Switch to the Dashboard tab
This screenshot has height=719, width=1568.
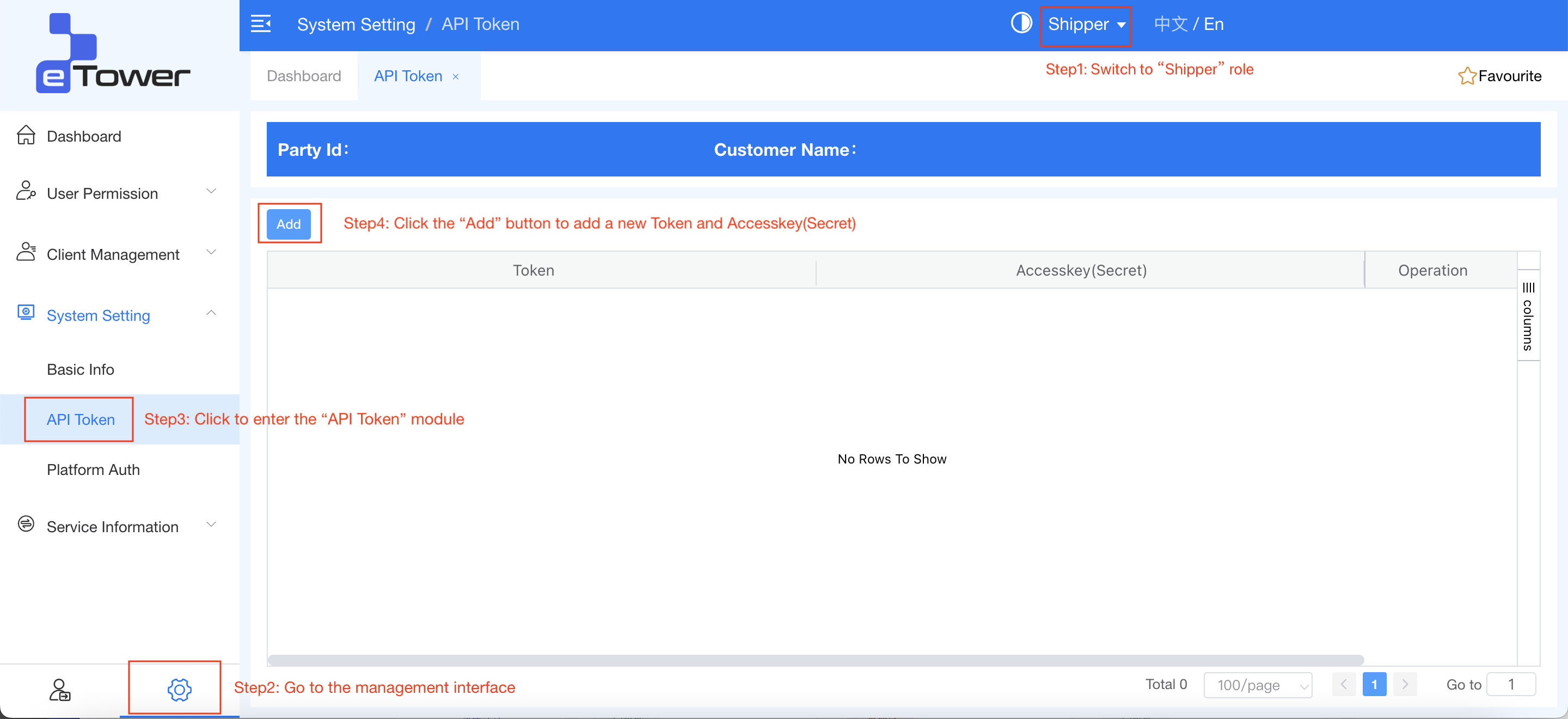tap(304, 76)
